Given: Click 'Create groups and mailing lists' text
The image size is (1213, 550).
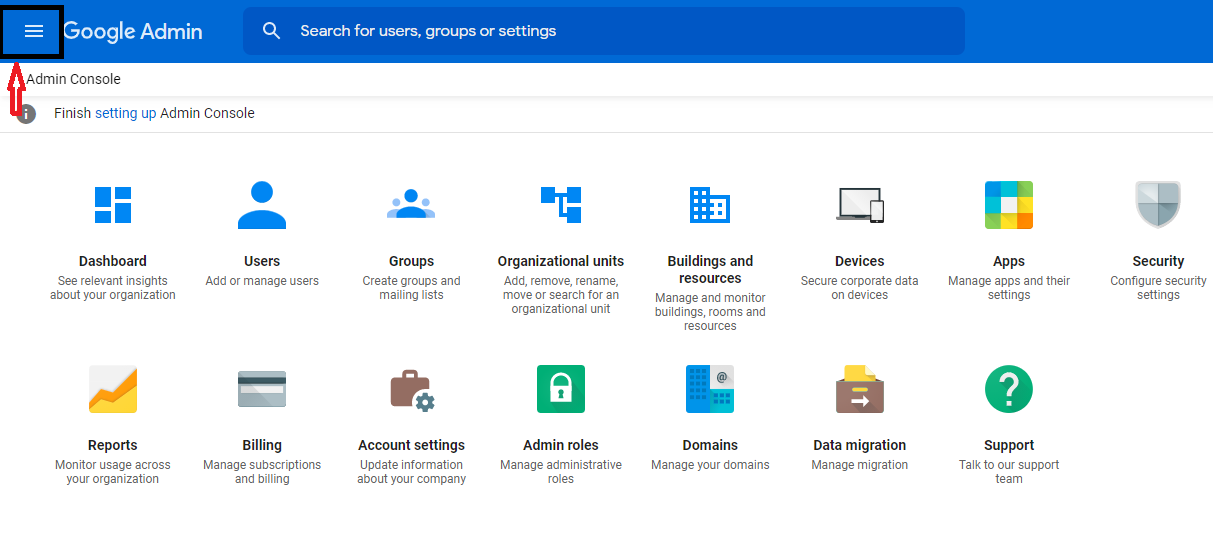Looking at the screenshot, I should [x=411, y=288].
